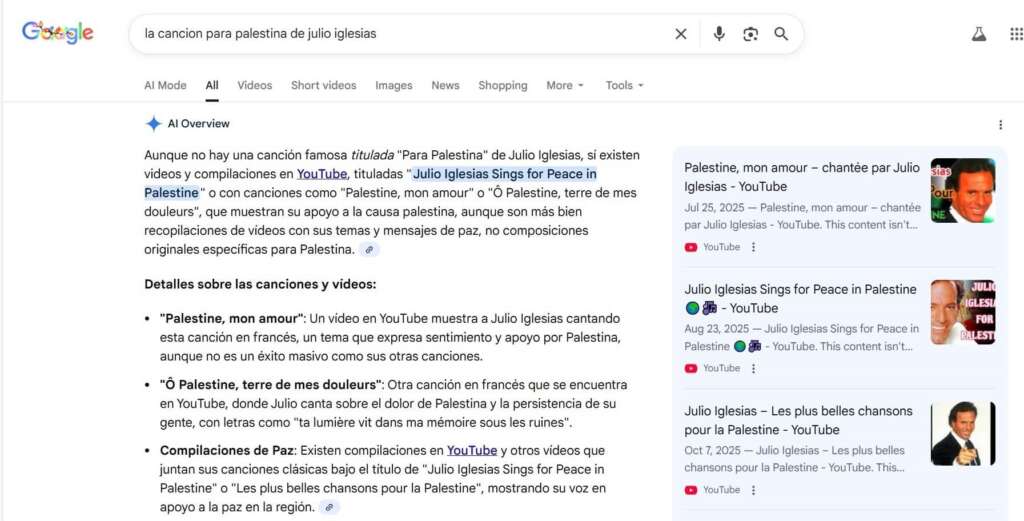Open Search Labs flask icon
This screenshot has height=521, width=1024.
coord(978,34)
